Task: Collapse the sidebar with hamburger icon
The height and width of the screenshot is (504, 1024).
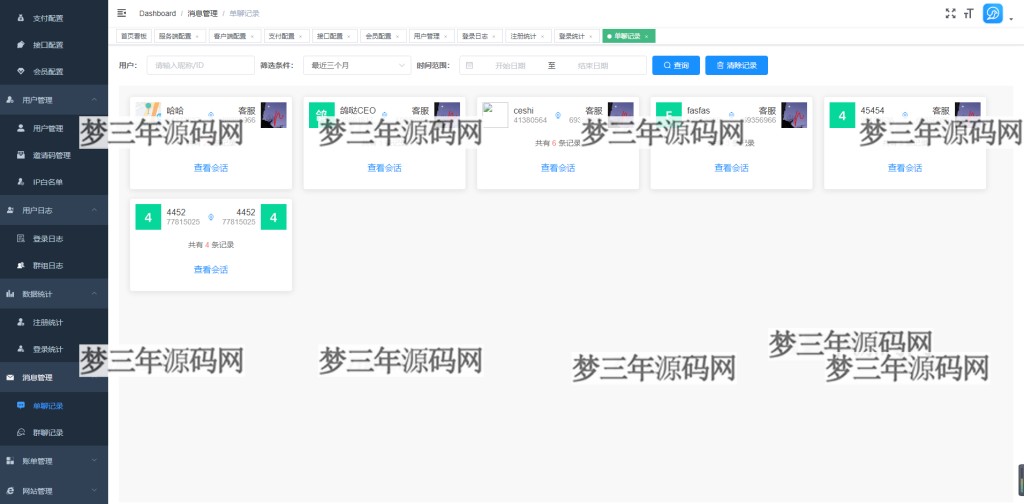Action: 121,13
